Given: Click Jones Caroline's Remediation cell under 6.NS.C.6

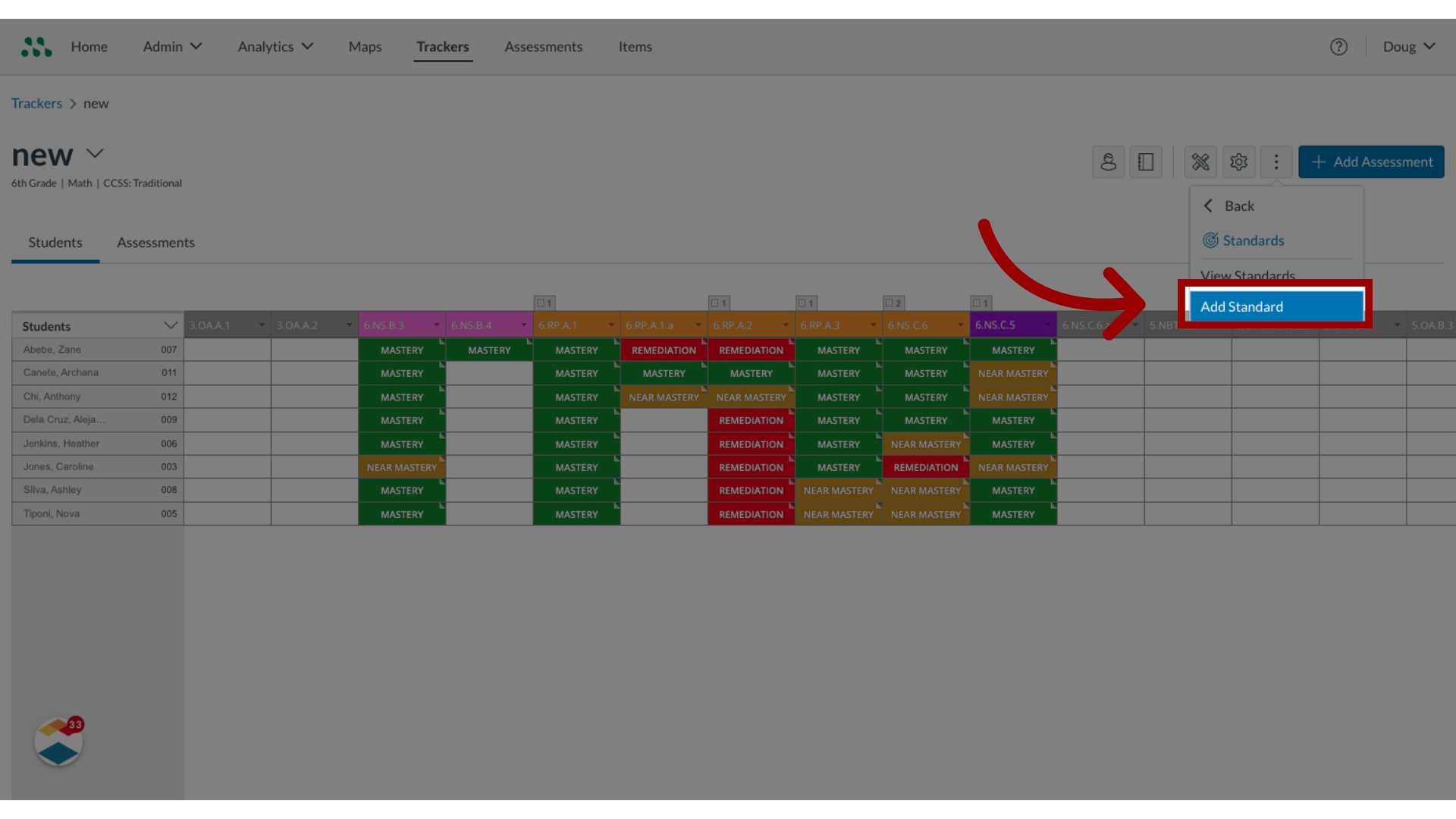Looking at the screenshot, I should tap(926, 467).
